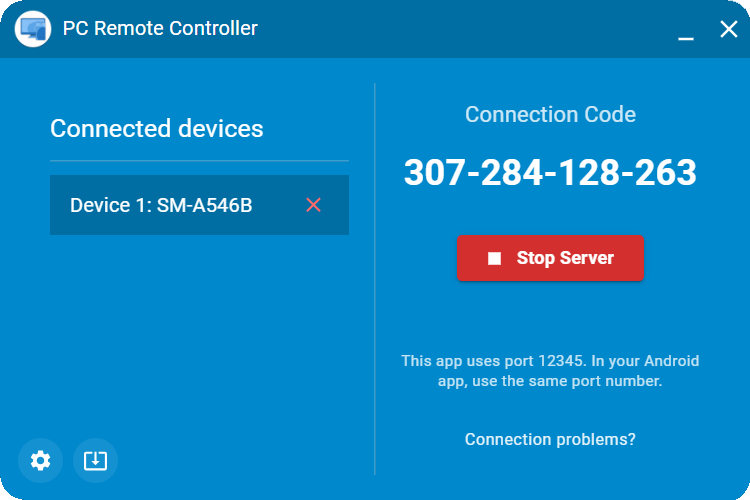Click the 'Connected devices' heading

157,128
